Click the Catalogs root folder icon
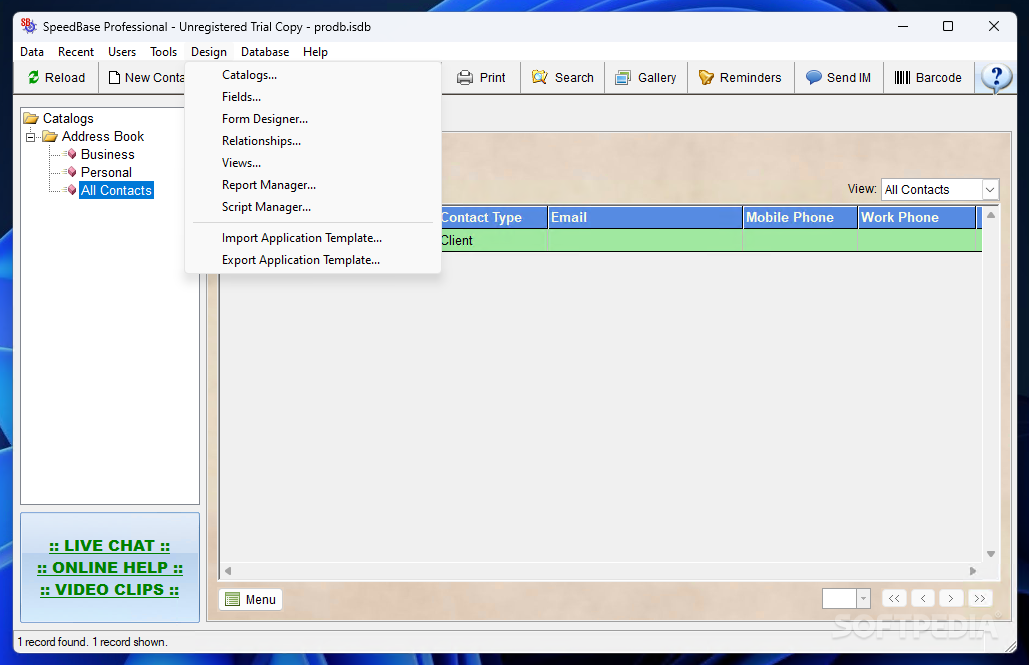This screenshot has height=665, width=1029. click(x=31, y=118)
